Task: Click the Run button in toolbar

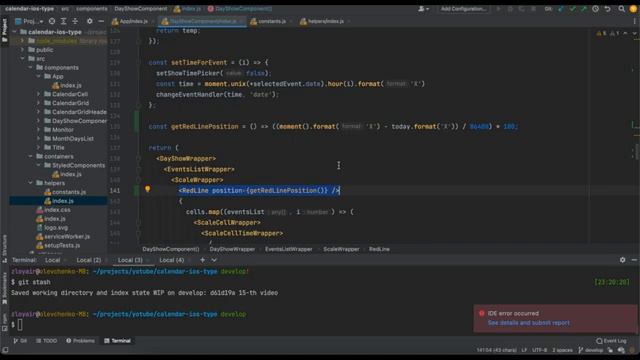Action: pos(498,9)
